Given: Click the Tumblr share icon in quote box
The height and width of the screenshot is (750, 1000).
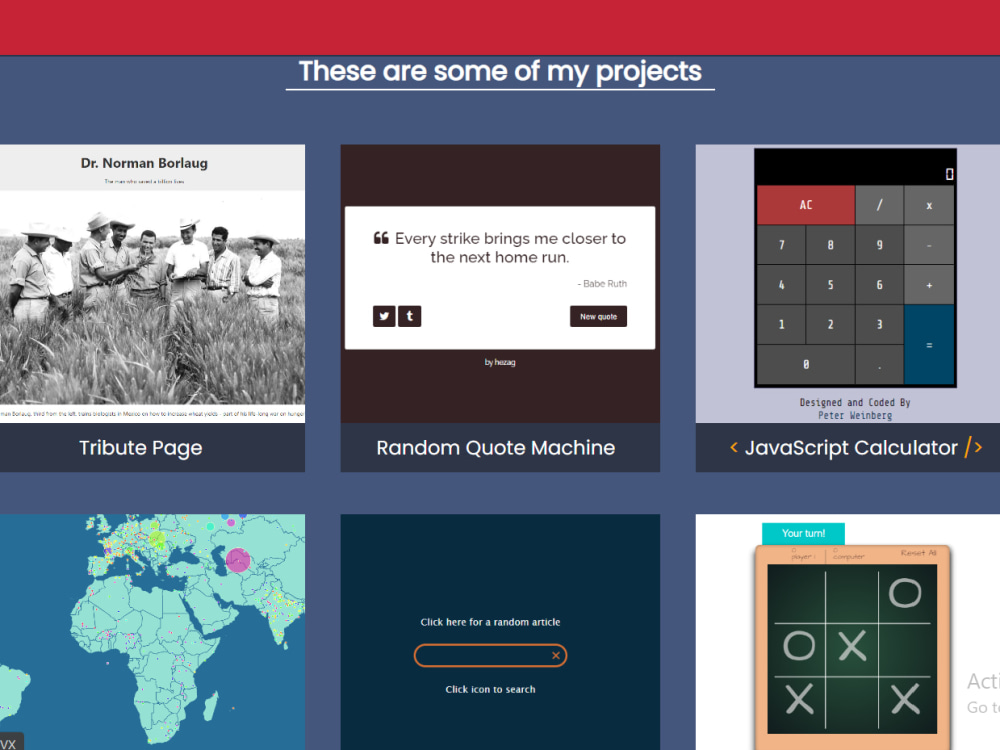Looking at the screenshot, I should point(409,316).
